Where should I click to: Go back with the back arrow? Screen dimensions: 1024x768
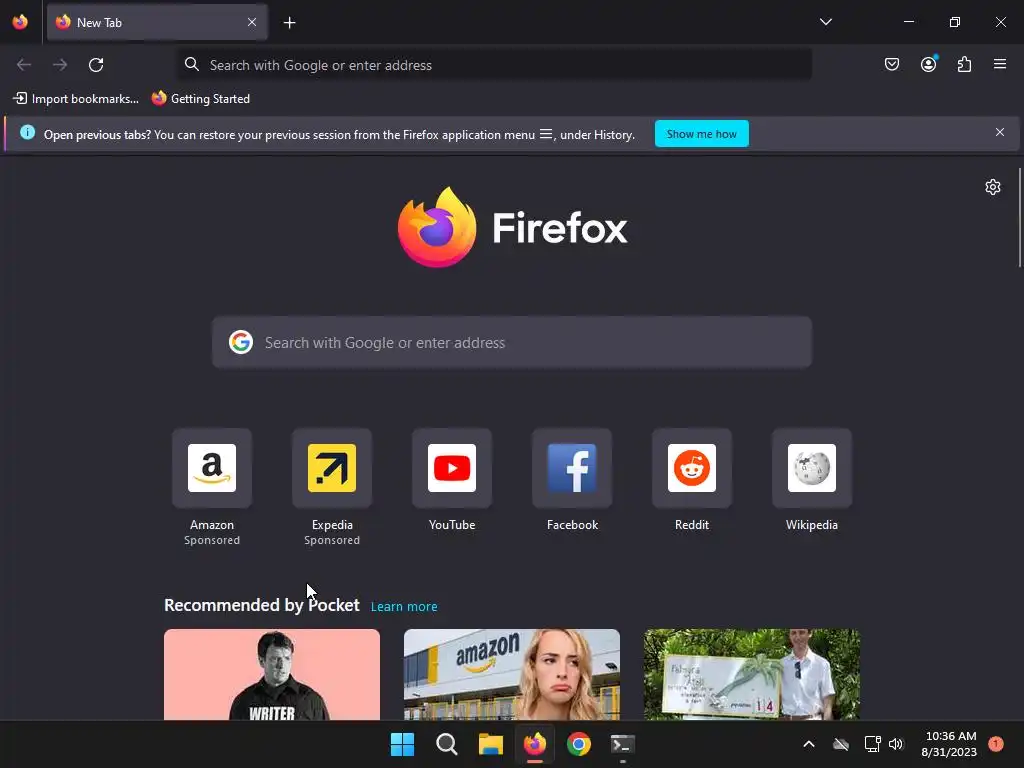(24, 65)
